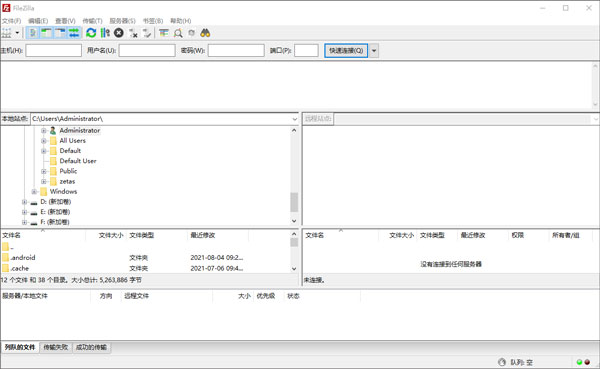Open the parent directory '..' entry

8,247
